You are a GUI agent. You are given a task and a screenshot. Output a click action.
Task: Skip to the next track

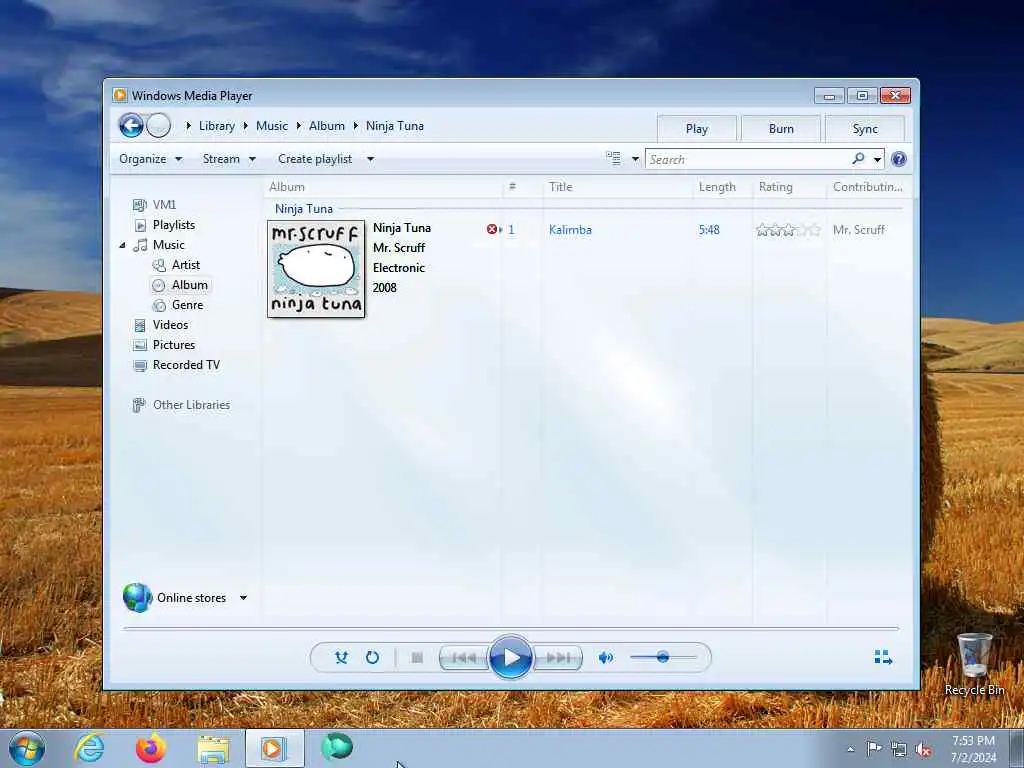558,658
